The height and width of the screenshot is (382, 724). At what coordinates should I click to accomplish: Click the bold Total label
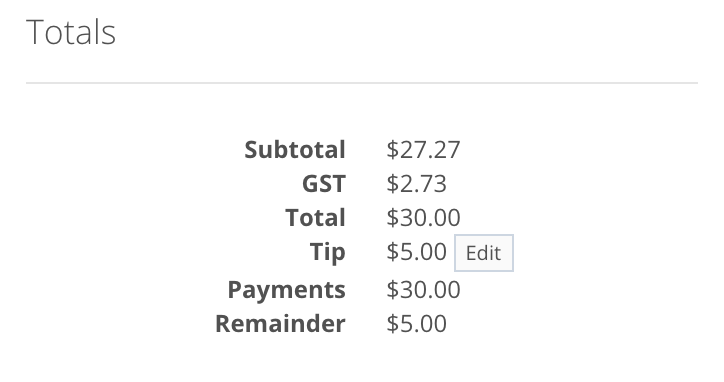315,218
